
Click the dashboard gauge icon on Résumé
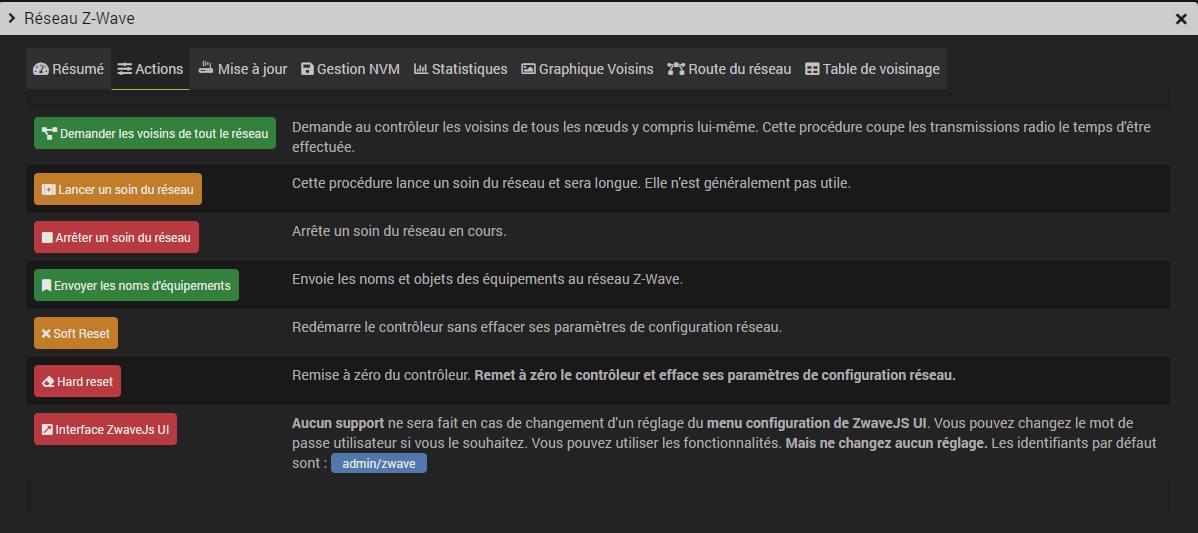point(40,69)
